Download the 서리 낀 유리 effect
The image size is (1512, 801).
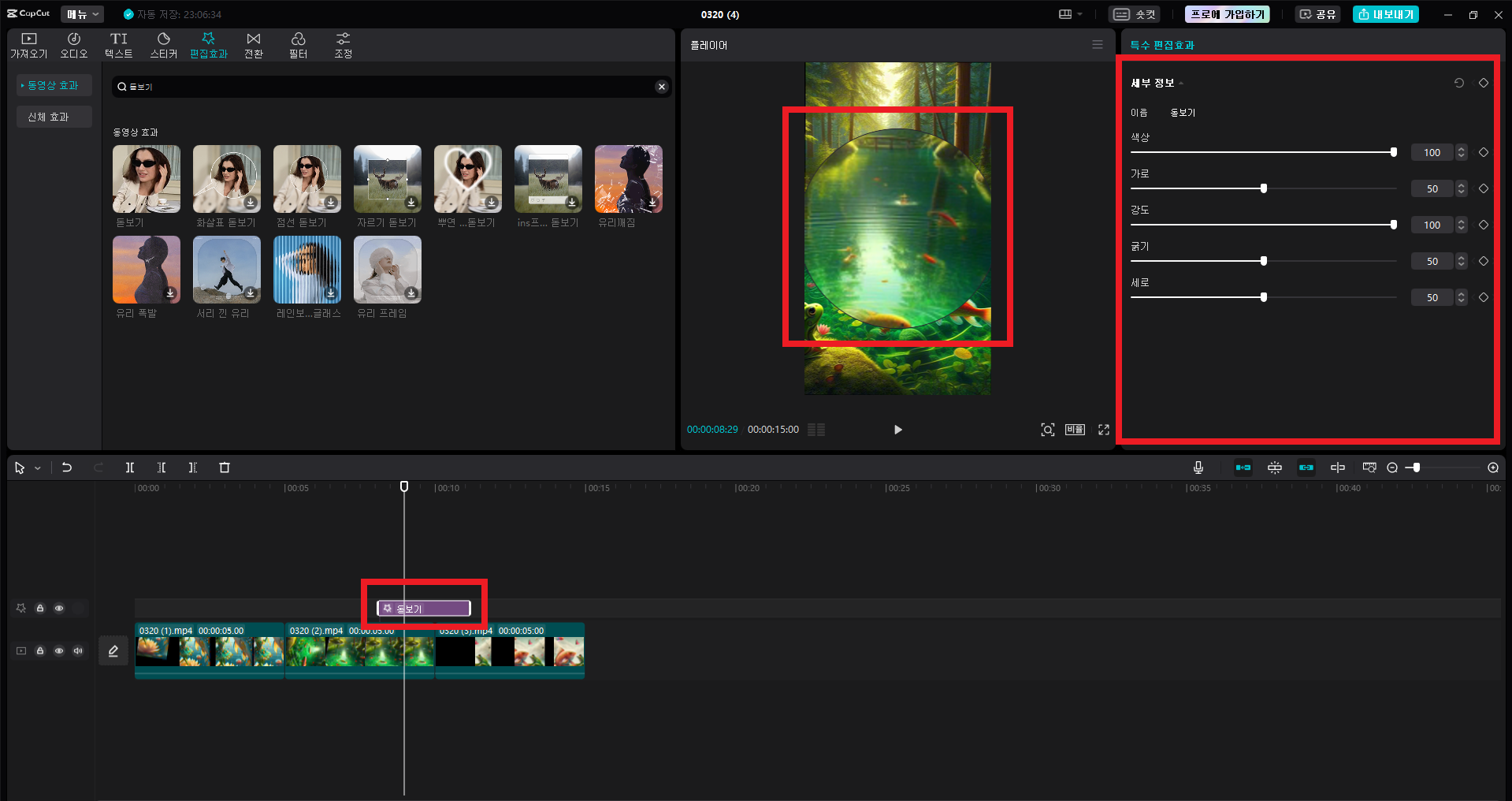tap(251, 293)
